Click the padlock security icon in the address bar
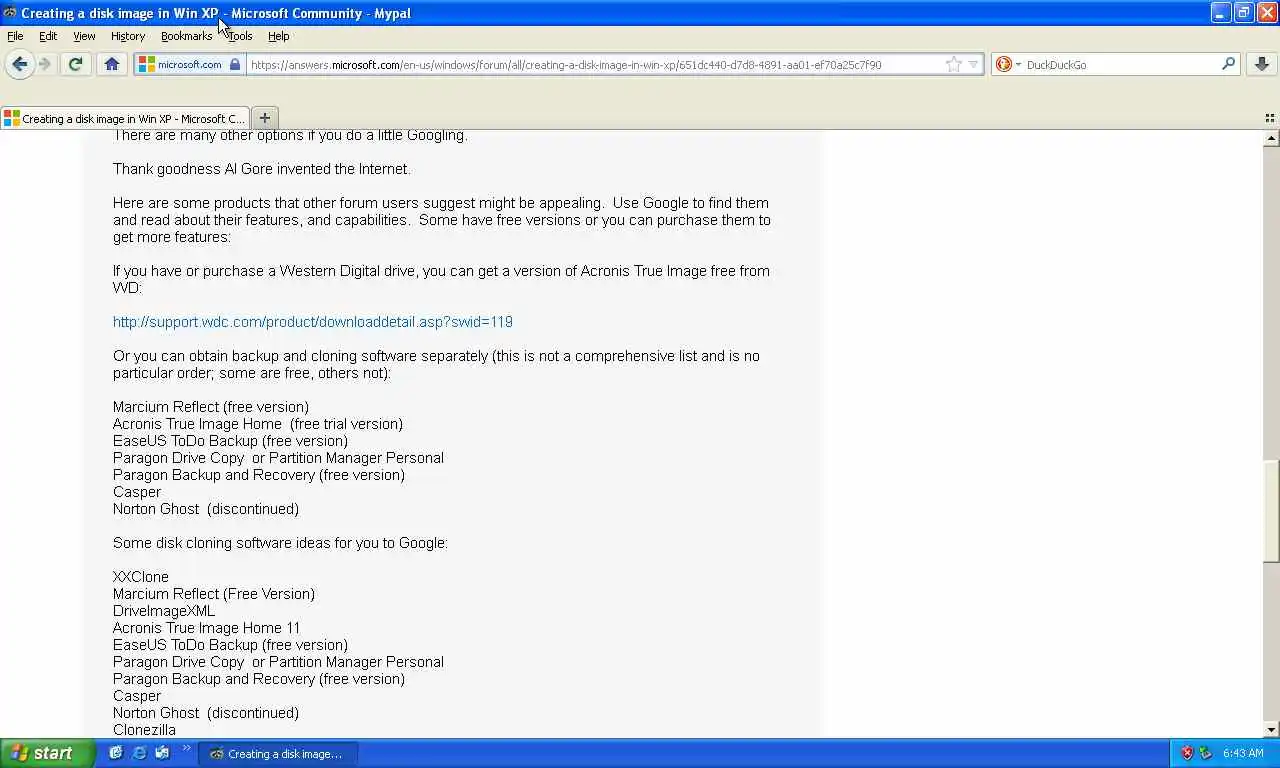 click(235, 64)
